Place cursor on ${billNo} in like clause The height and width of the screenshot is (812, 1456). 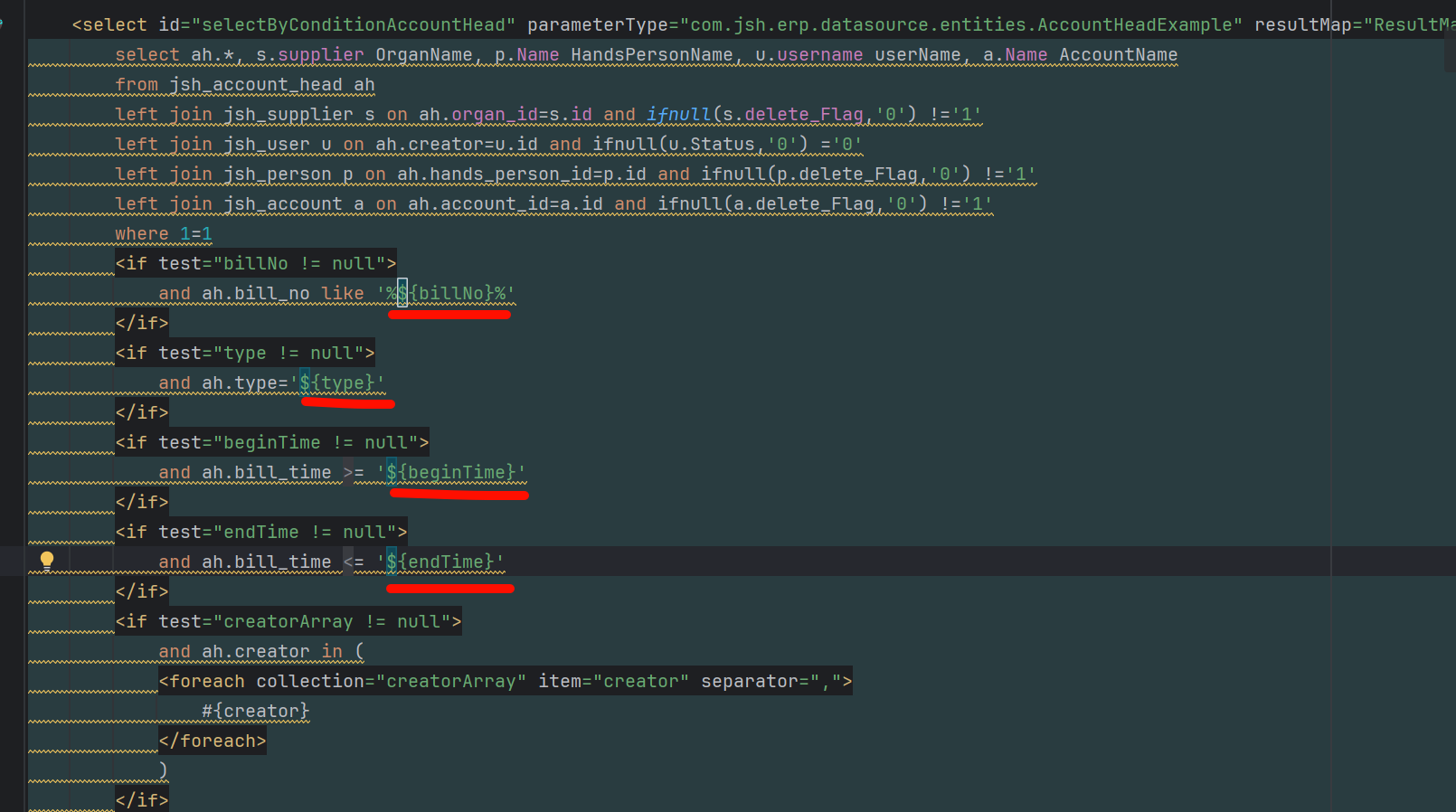click(449, 293)
